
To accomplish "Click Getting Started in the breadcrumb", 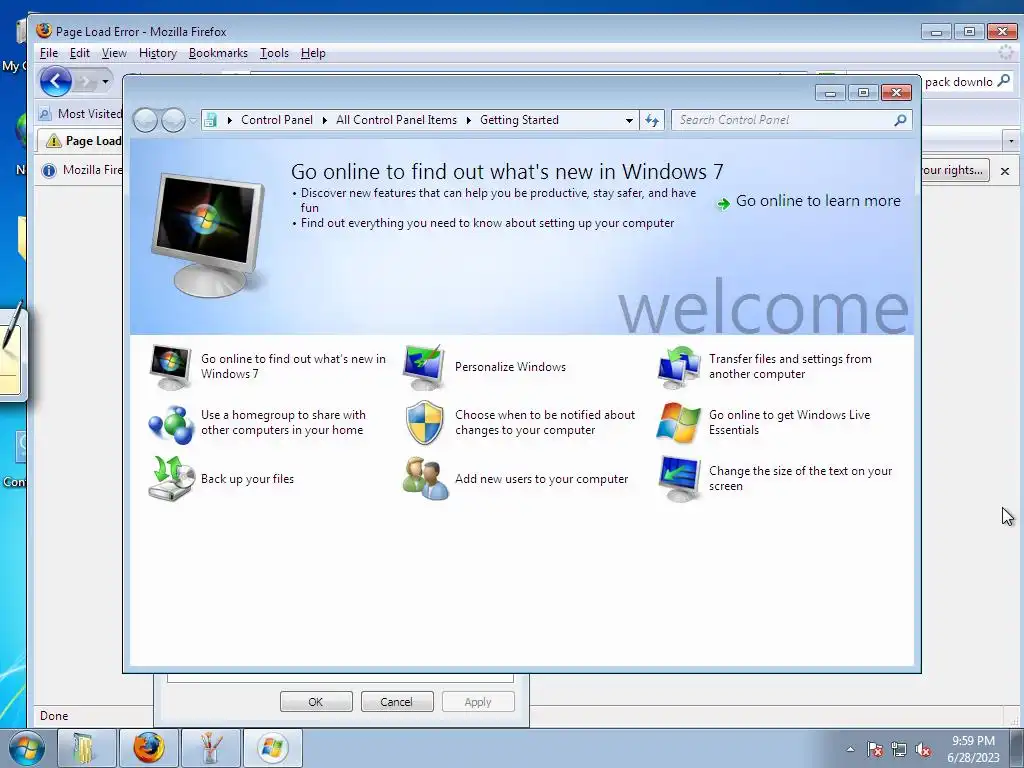I will pyautogui.click(x=519, y=120).
